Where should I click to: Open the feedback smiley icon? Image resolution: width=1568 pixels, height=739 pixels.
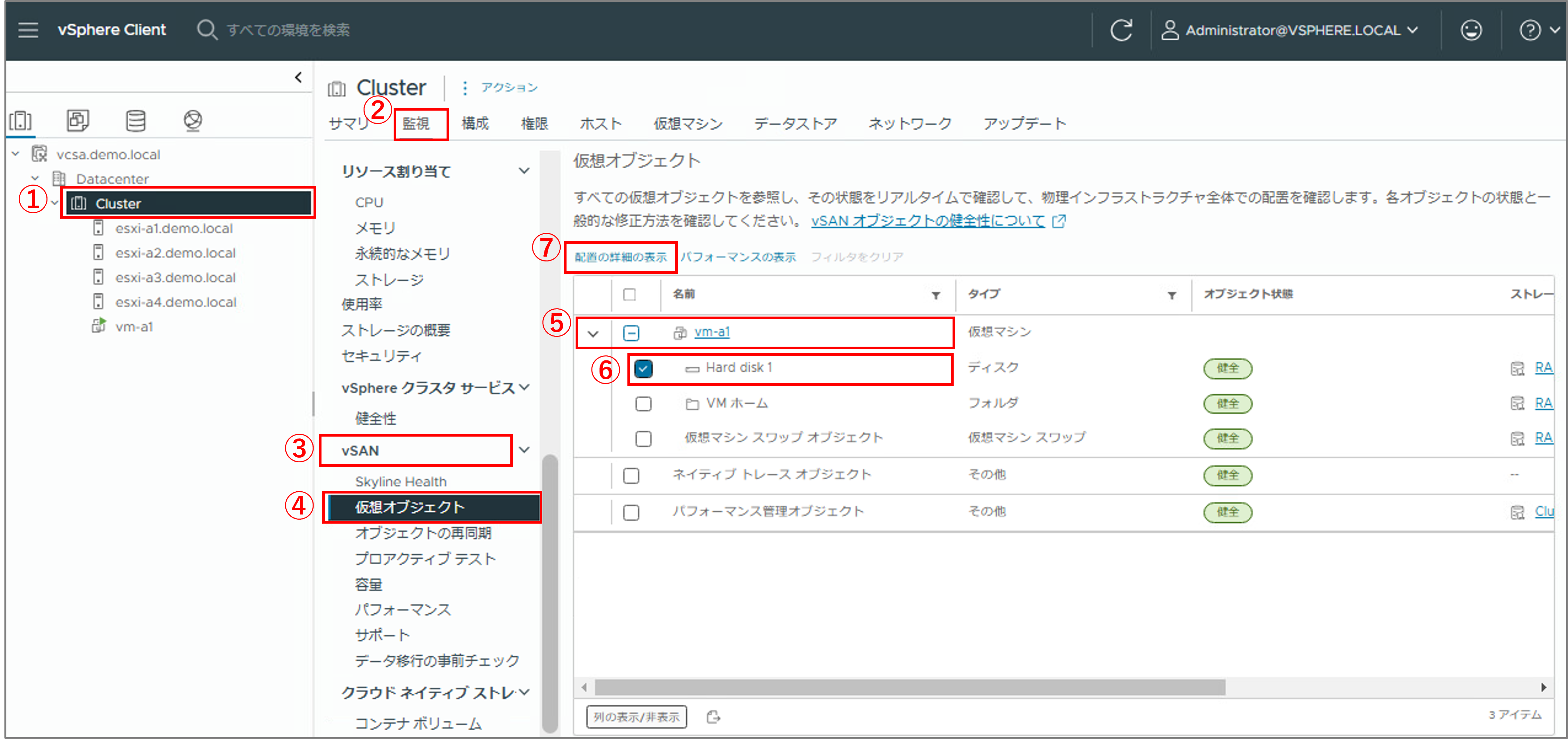[x=1470, y=30]
